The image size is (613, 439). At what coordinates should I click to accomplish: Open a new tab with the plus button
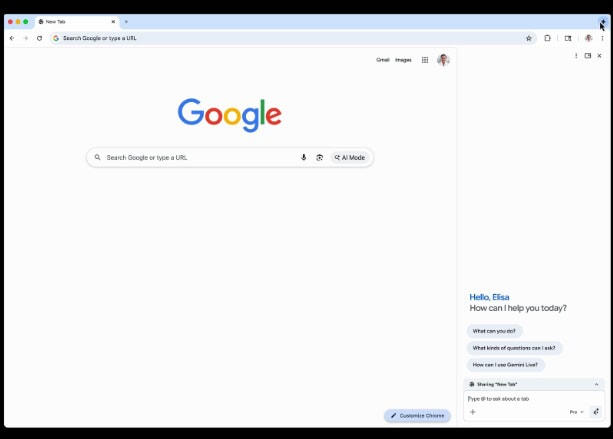(126, 21)
